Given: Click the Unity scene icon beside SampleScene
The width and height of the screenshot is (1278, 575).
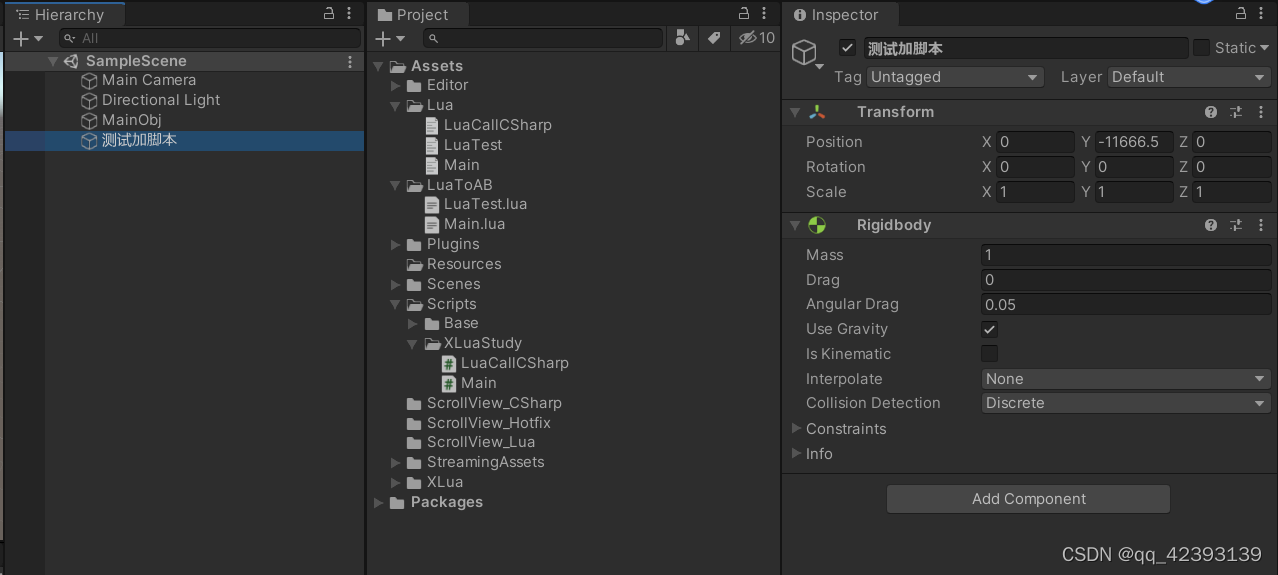Looking at the screenshot, I should coord(72,61).
